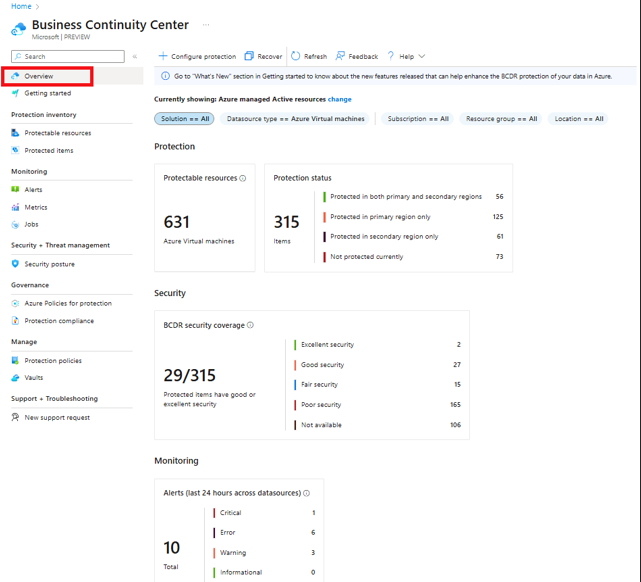
Task: Click the change link for active resources
Action: click(339, 99)
